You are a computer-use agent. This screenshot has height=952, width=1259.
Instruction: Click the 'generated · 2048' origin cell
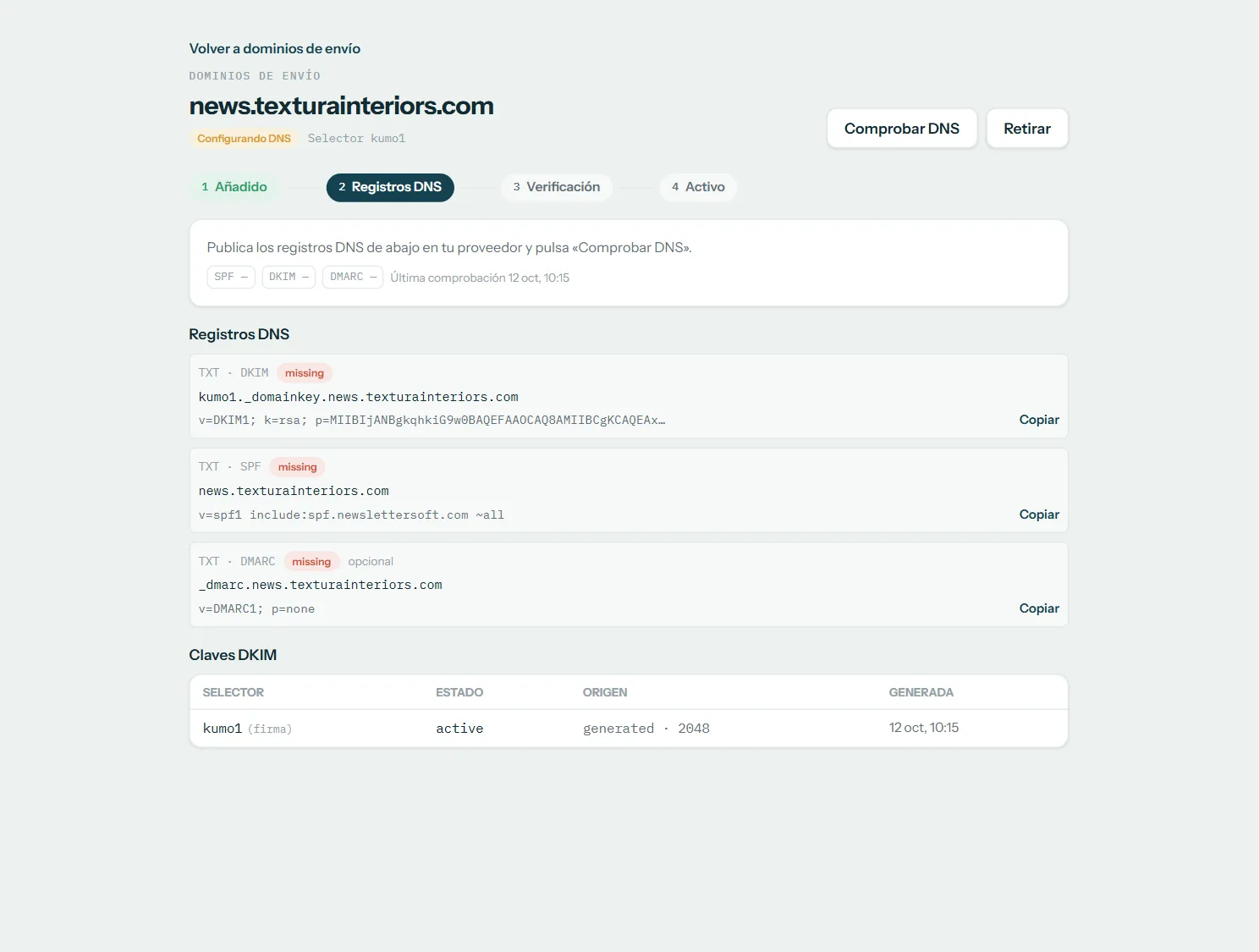(646, 729)
